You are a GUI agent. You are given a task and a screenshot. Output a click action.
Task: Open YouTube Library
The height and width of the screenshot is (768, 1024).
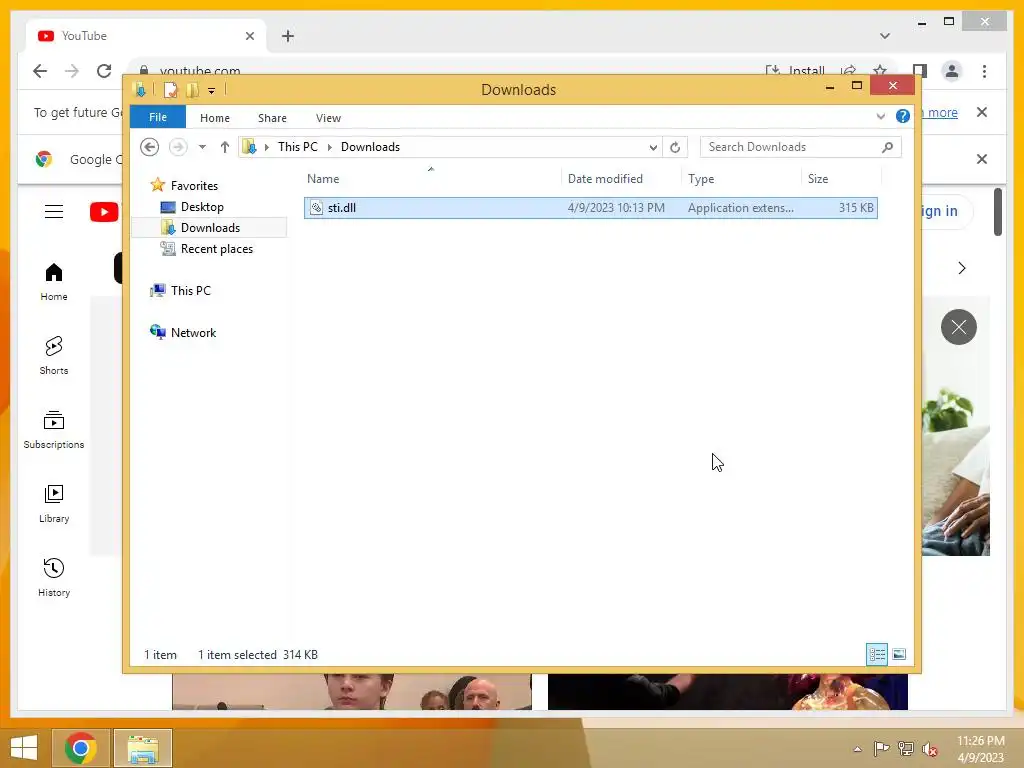click(54, 504)
